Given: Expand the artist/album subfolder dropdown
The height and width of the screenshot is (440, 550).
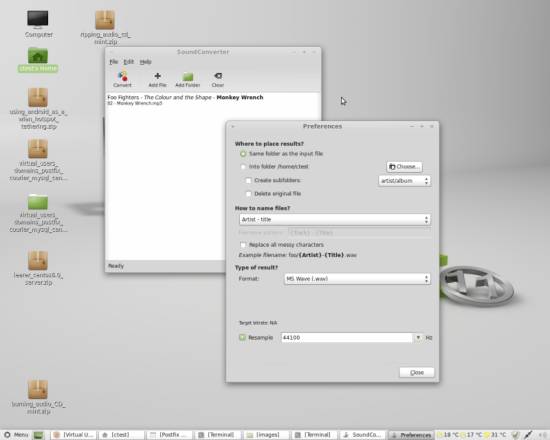Looking at the screenshot, I should point(404,181).
